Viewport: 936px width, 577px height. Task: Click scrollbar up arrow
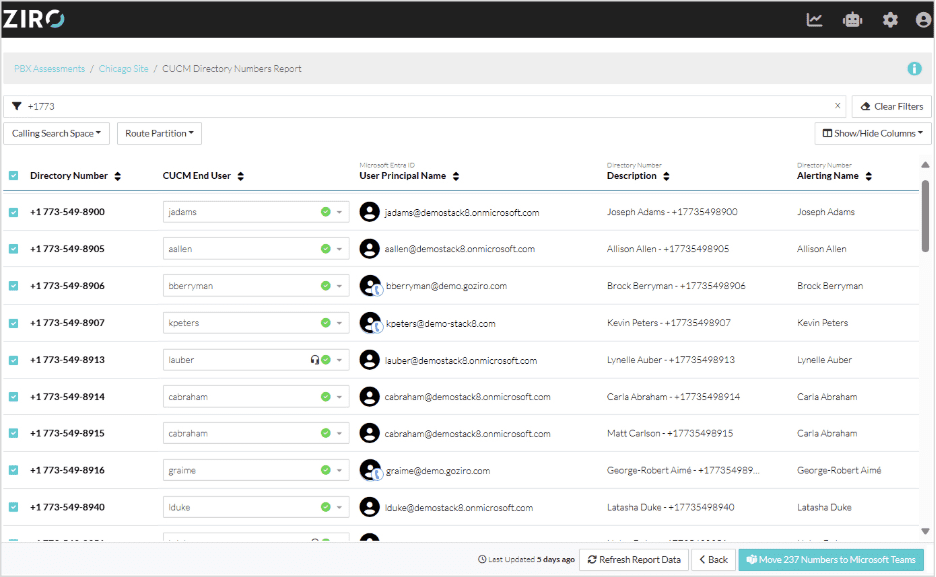[x=925, y=165]
